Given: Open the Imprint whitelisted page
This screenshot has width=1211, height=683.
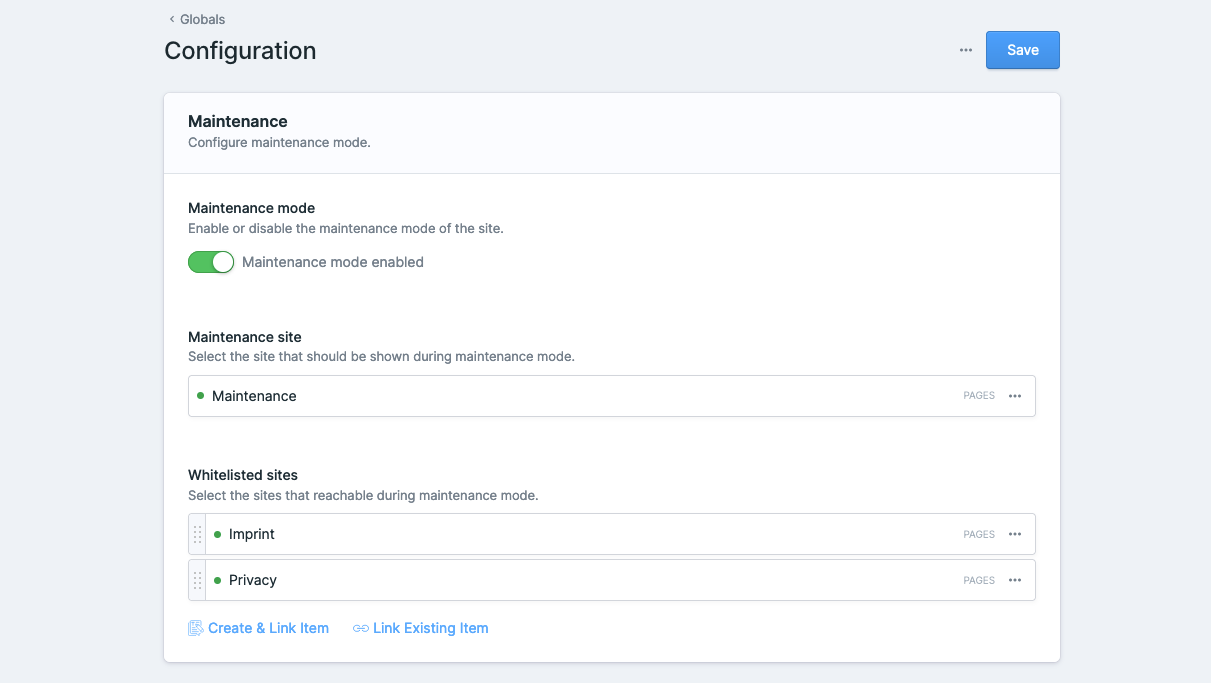Looking at the screenshot, I should tap(252, 534).
